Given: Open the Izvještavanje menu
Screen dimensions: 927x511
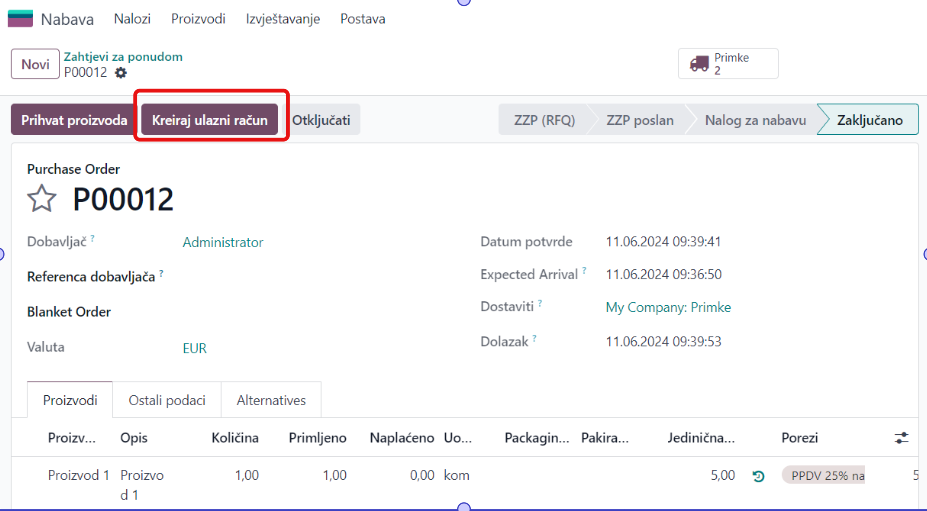Looking at the screenshot, I should tap(283, 19).
